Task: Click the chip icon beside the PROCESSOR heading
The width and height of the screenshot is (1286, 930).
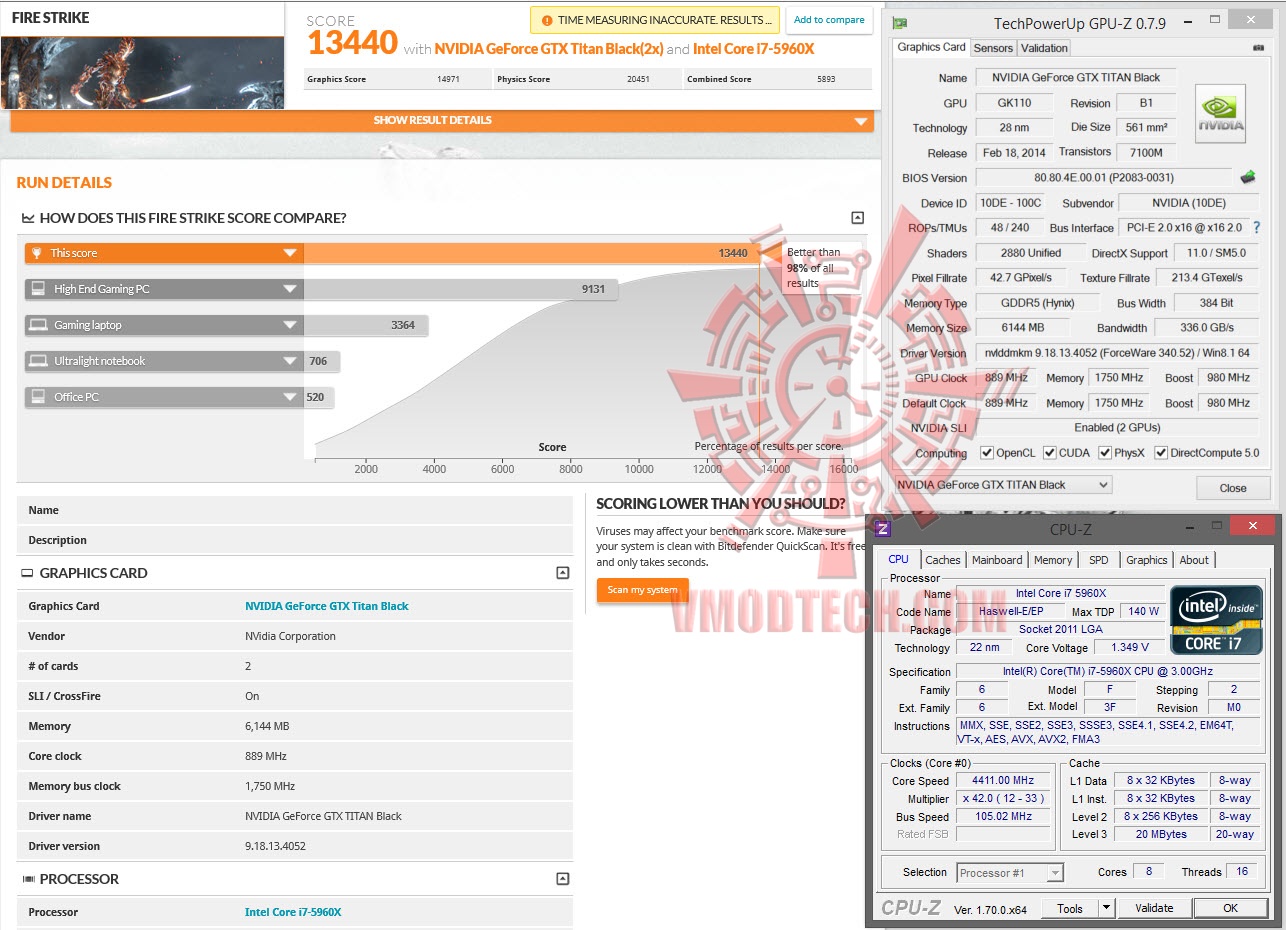Action: [x=27, y=879]
